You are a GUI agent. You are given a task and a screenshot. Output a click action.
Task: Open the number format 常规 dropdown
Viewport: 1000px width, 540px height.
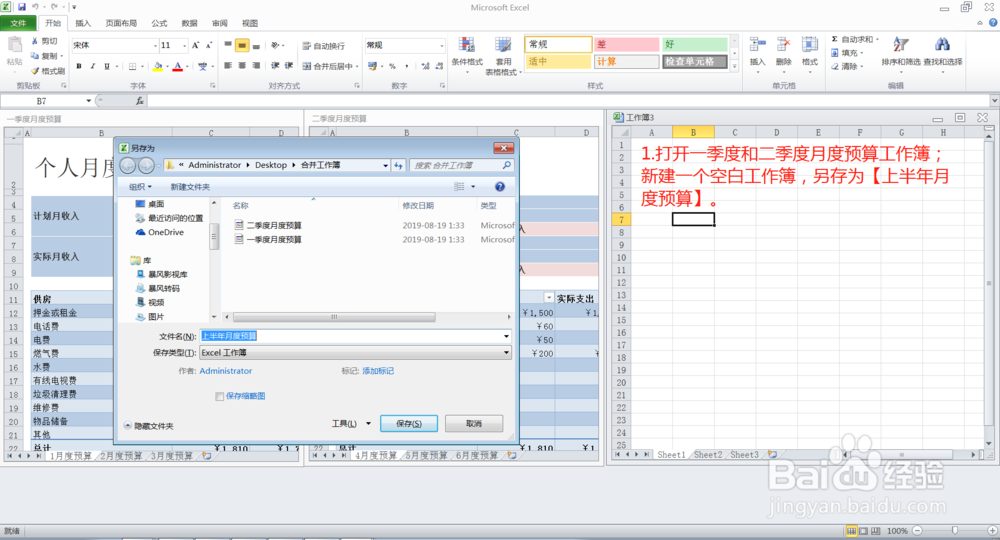(x=441, y=45)
